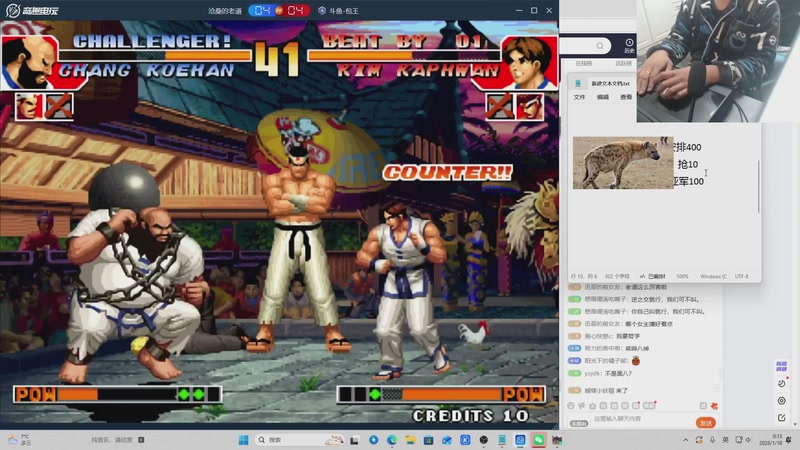
Task: Click the 英 input language indicator
Action: 725,440
